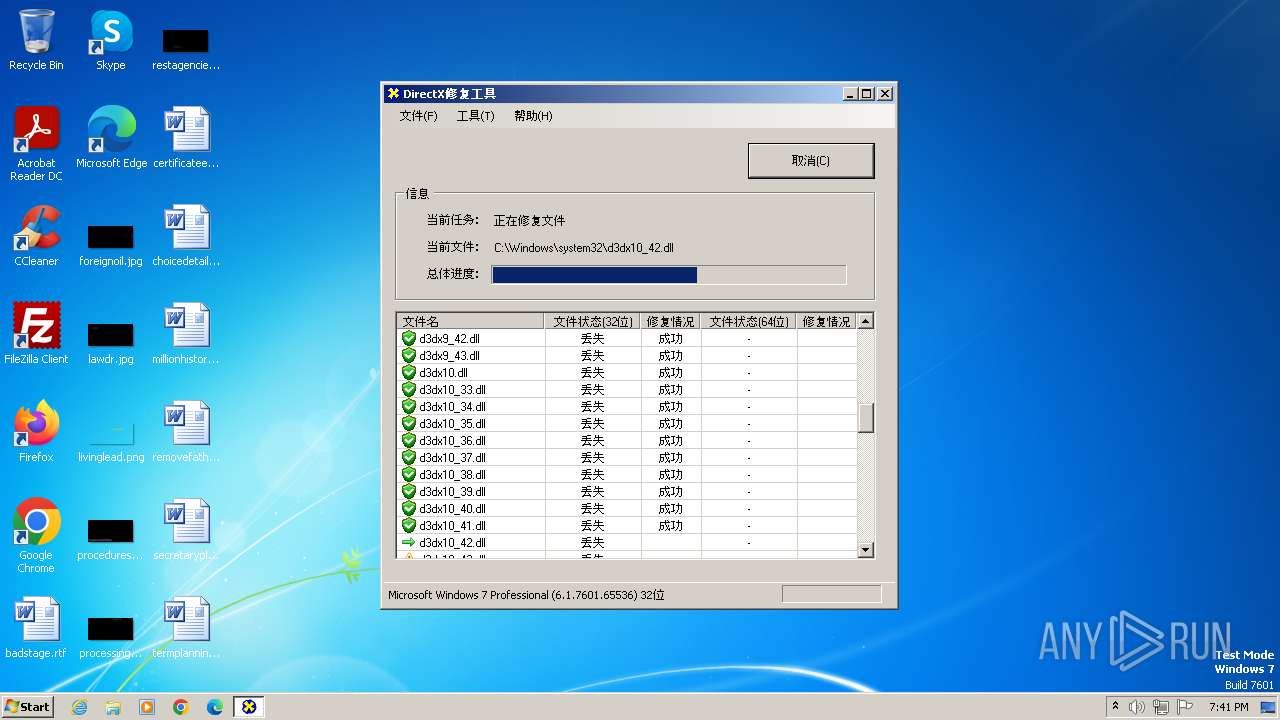Select the d3dx10_42.dll row name

click(x=452, y=543)
